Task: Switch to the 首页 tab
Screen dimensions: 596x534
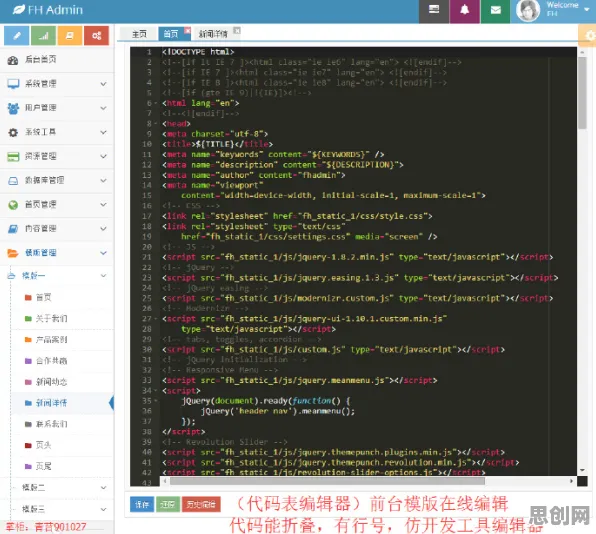Action: (x=171, y=34)
